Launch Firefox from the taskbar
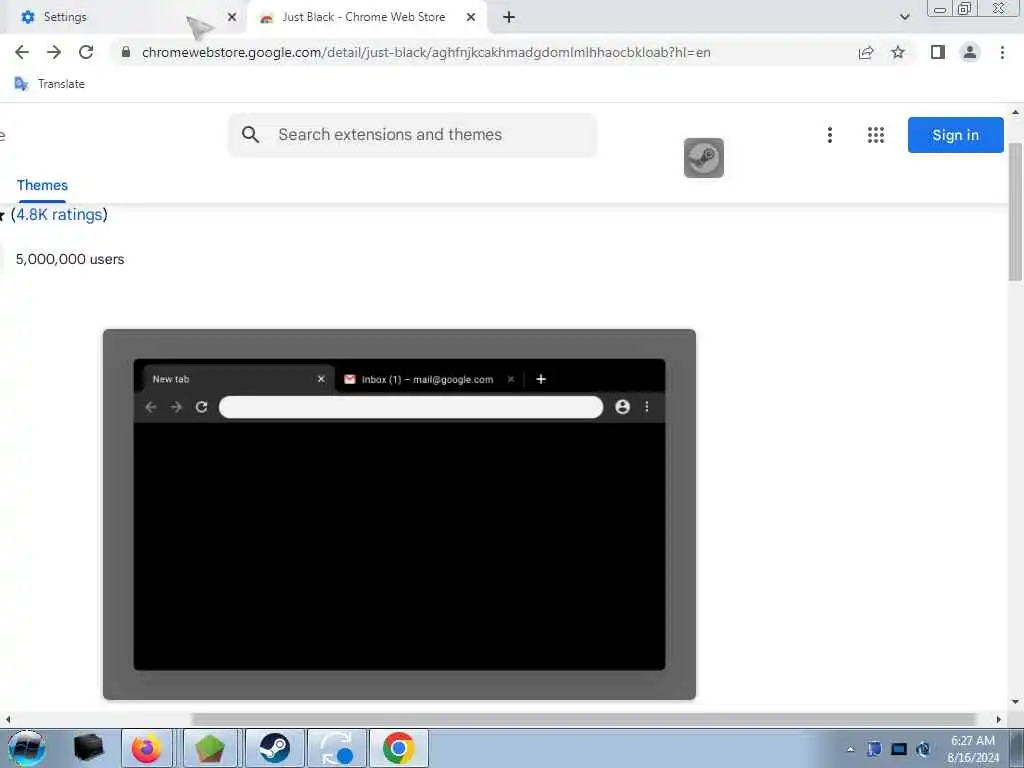The width and height of the screenshot is (1024, 768). pos(146,748)
